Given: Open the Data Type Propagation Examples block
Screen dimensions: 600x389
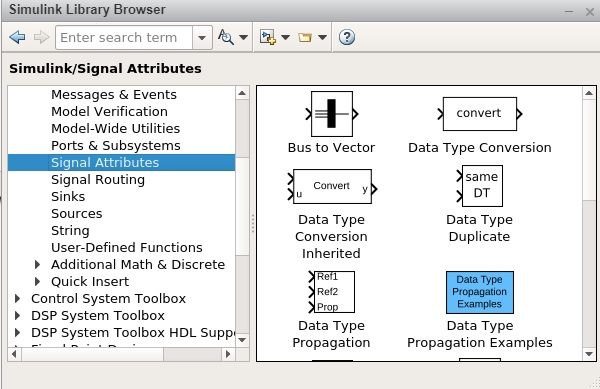Looking at the screenshot, I should pyautogui.click(x=480, y=292).
